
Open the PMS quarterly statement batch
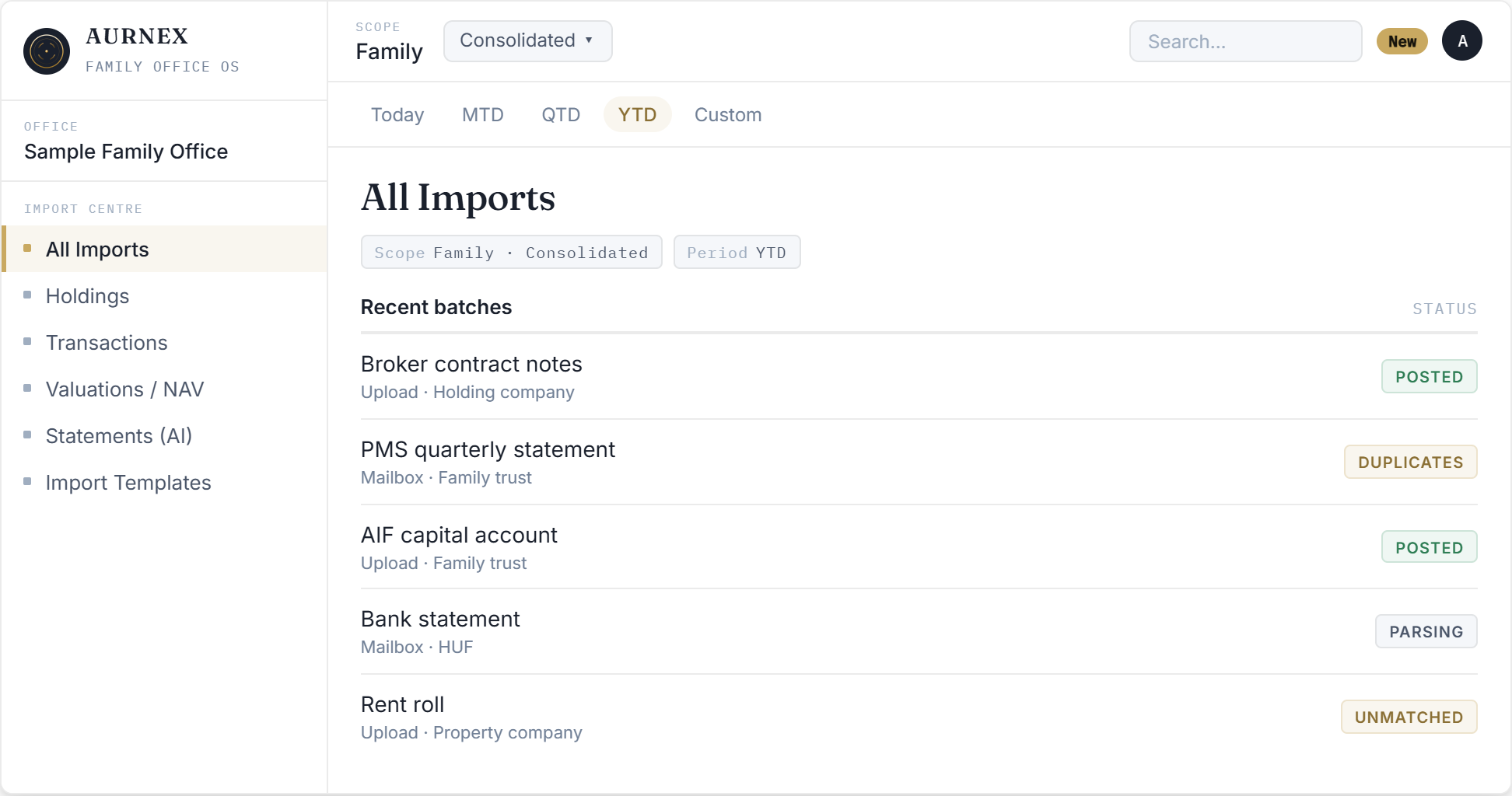pos(919,463)
